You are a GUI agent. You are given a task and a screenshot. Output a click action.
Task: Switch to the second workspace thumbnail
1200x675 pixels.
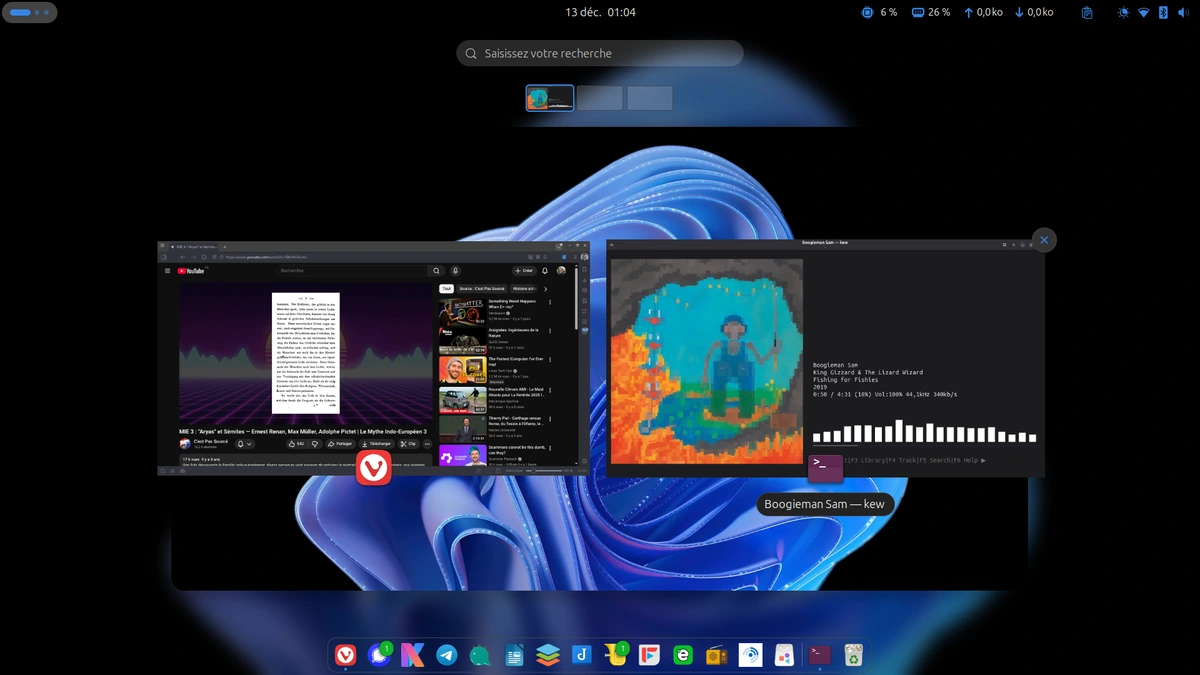pyautogui.click(x=600, y=98)
